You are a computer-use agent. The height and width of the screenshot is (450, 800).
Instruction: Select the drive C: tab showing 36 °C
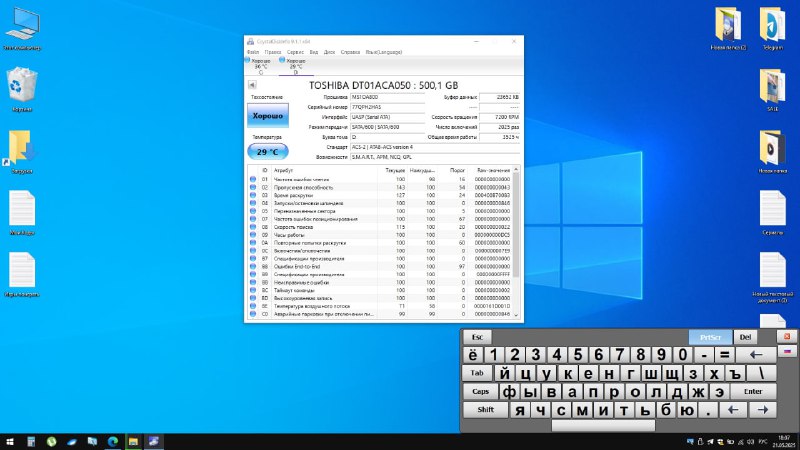pyautogui.click(x=260, y=66)
